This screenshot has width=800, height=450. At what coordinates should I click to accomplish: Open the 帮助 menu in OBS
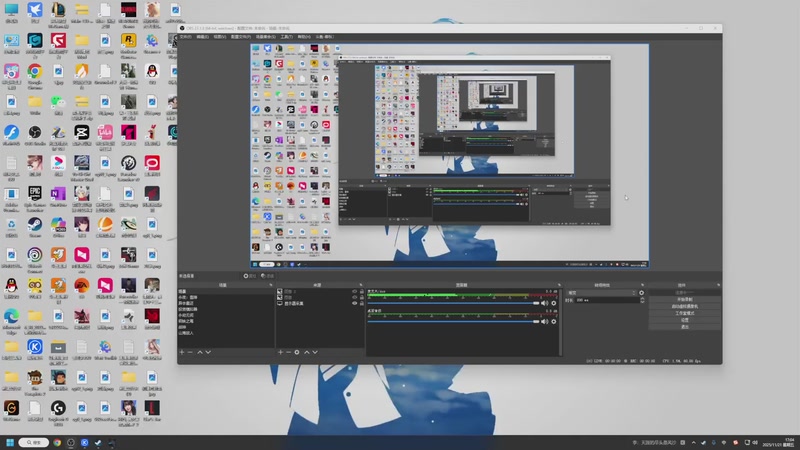[x=304, y=37]
